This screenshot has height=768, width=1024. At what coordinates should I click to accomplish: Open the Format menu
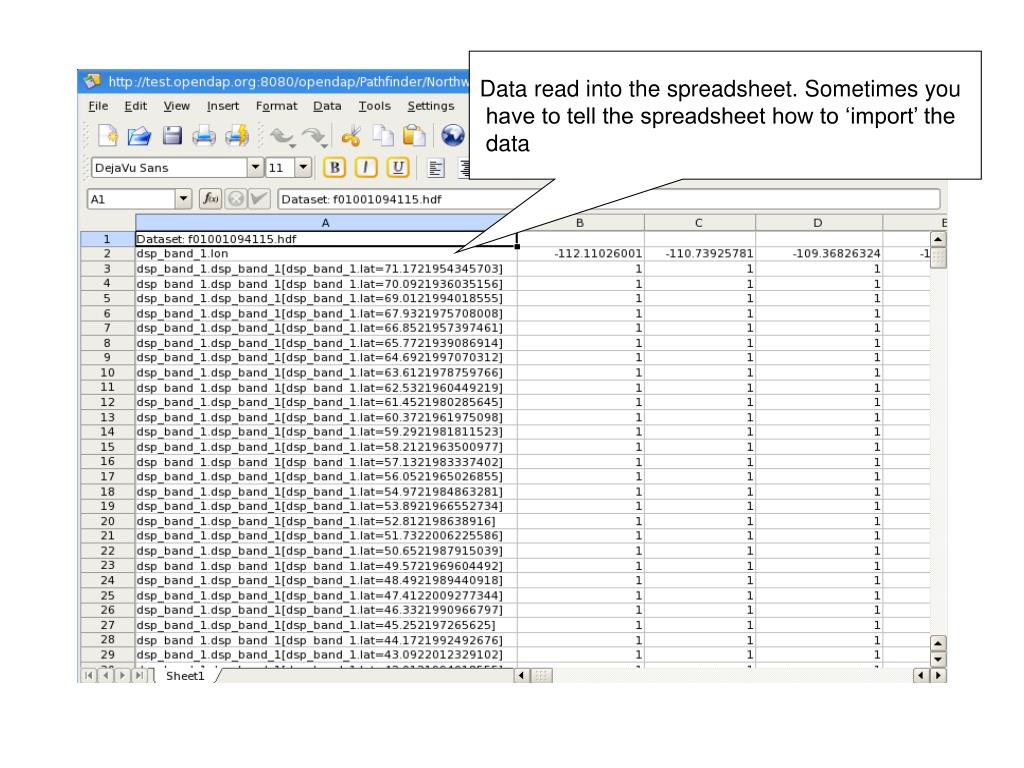click(x=276, y=106)
